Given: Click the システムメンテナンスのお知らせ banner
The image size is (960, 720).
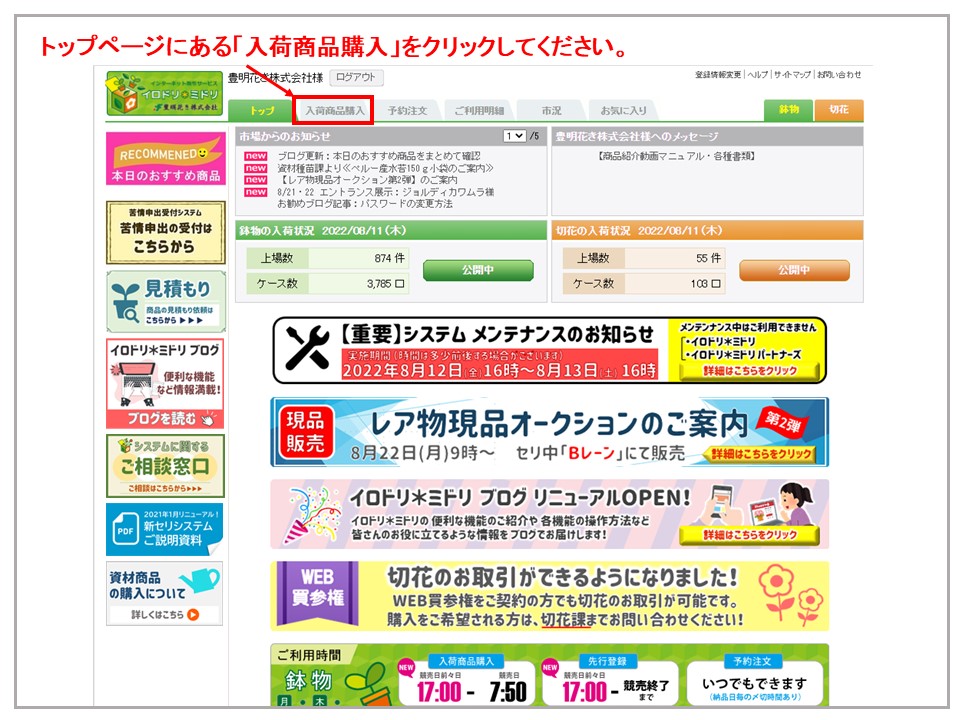Looking at the screenshot, I should 549,351.
